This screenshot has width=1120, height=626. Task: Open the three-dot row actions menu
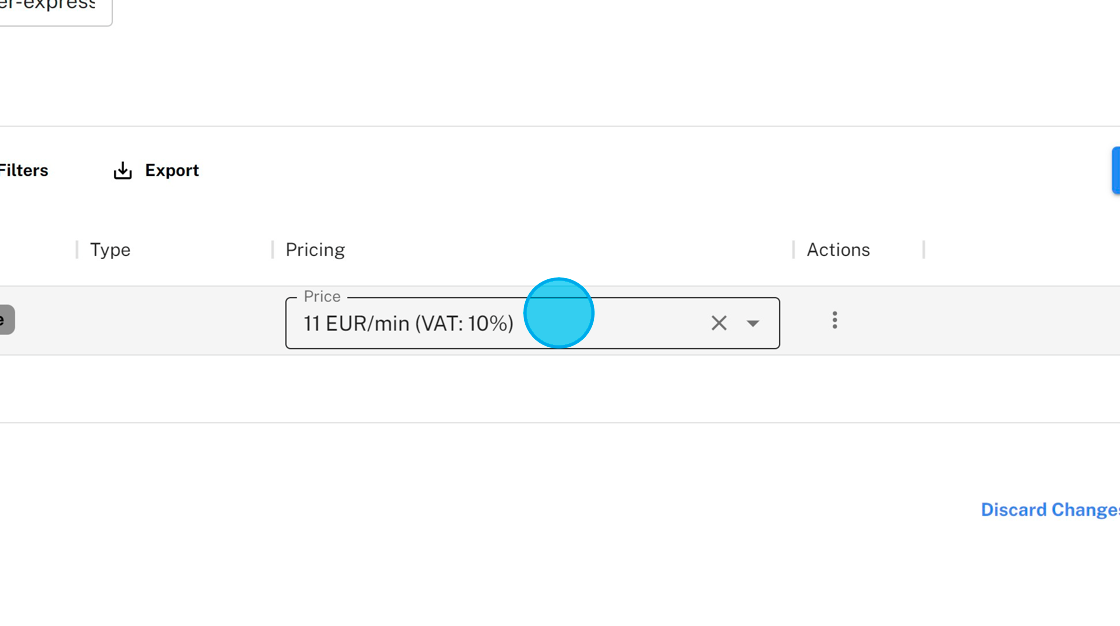[x=835, y=320]
